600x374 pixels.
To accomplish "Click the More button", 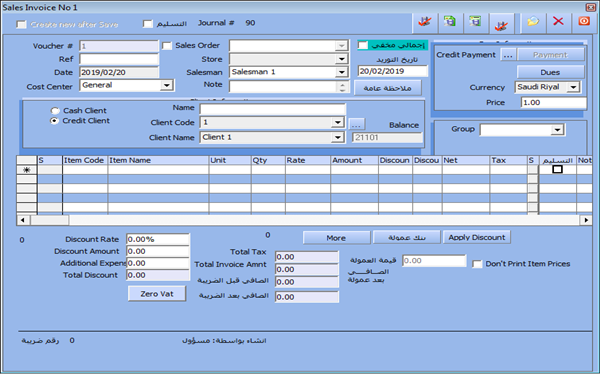I will pos(336,238).
